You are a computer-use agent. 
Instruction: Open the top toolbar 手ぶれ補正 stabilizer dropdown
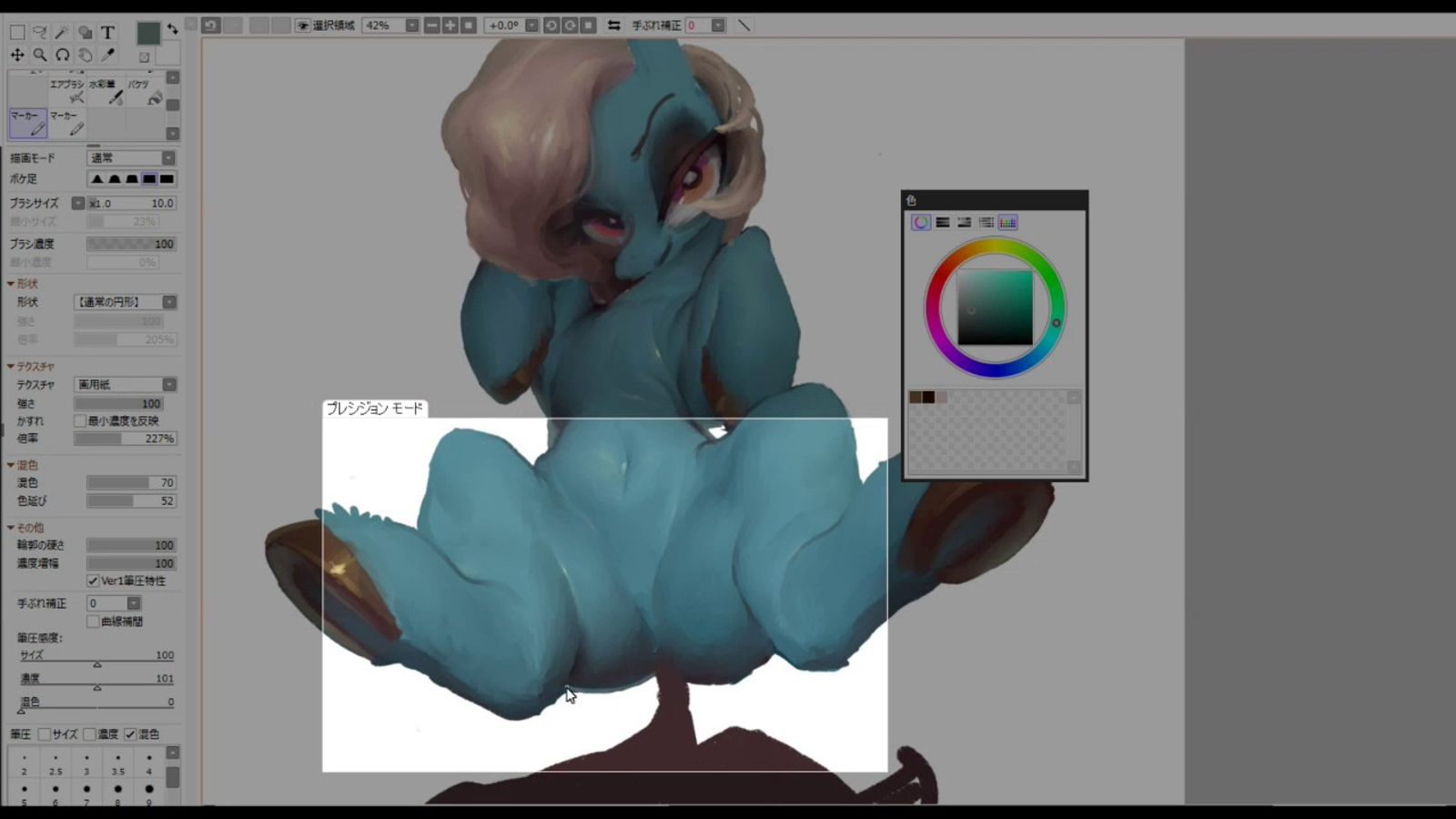[x=718, y=25]
